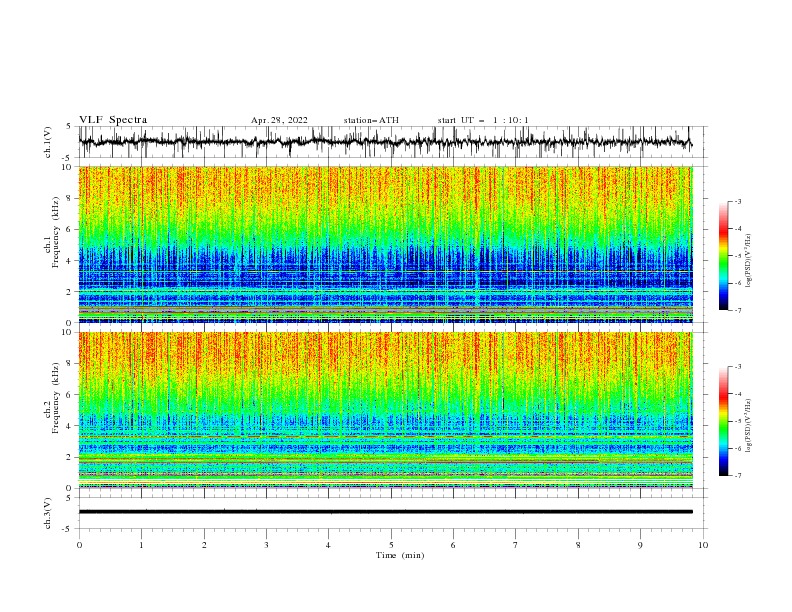This screenshot has height=612, width=792.
Task: Click the "VLF Spectra" plot title
Action: pyautogui.click(x=113, y=120)
